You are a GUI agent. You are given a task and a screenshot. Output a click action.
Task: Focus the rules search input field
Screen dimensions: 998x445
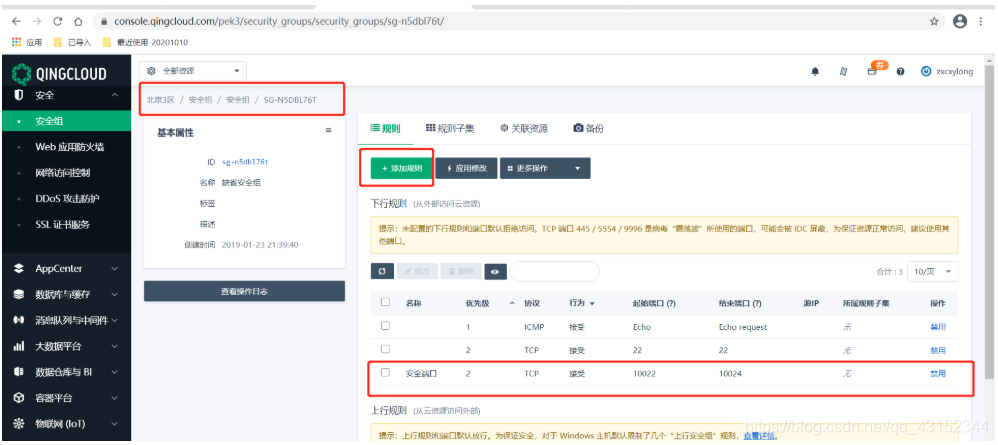pos(554,271)
